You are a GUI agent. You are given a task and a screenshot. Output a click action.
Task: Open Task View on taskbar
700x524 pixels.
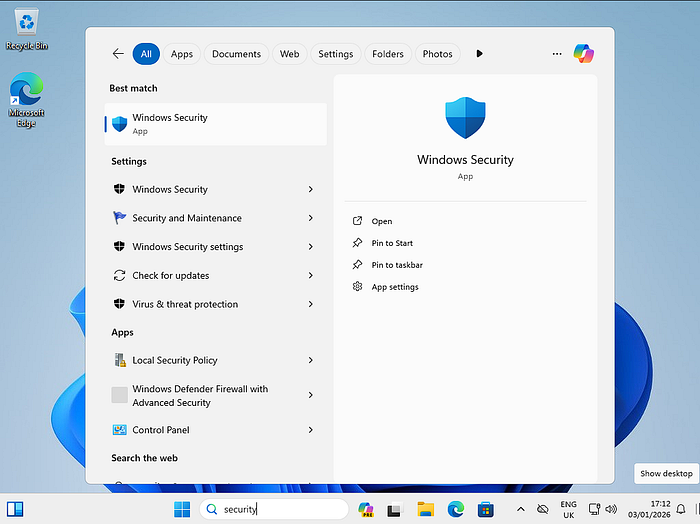(395, 509)
